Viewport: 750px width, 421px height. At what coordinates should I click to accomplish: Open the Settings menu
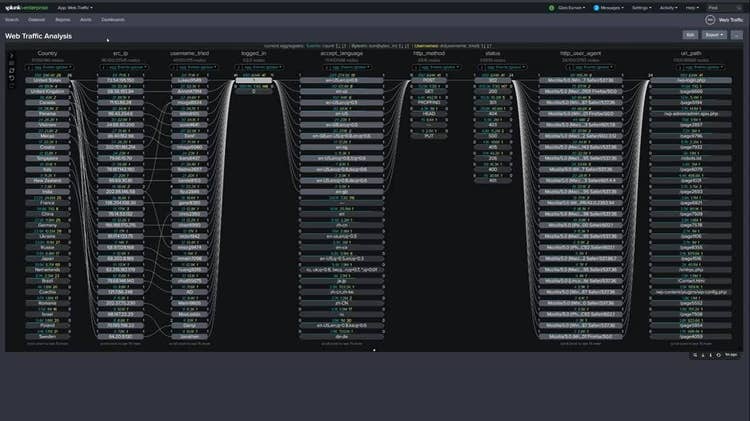point(641,7)
